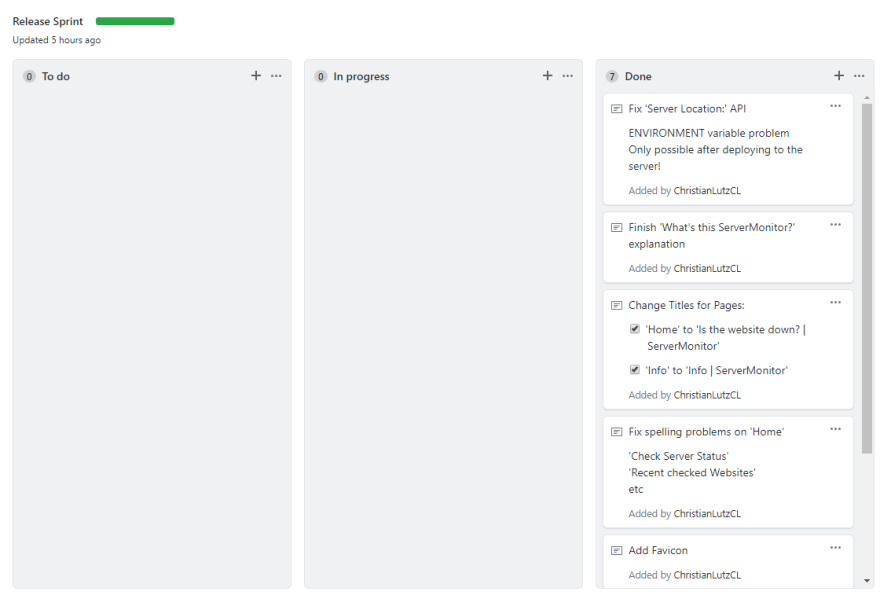Click note icon on 'Add Favicon' card

click(x=617, y=551)
